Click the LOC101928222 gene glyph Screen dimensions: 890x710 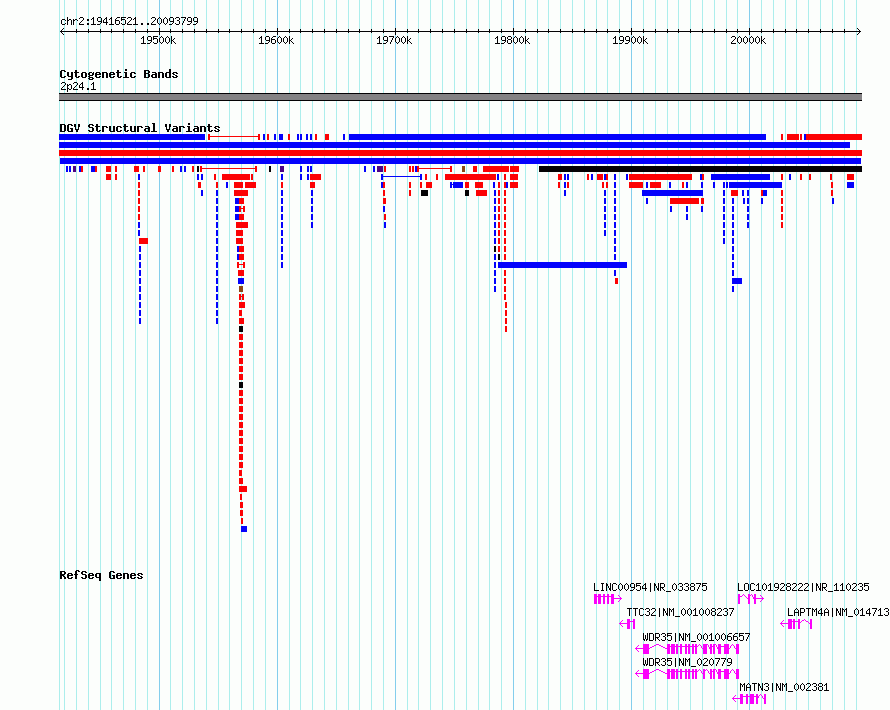pos(751,599)
